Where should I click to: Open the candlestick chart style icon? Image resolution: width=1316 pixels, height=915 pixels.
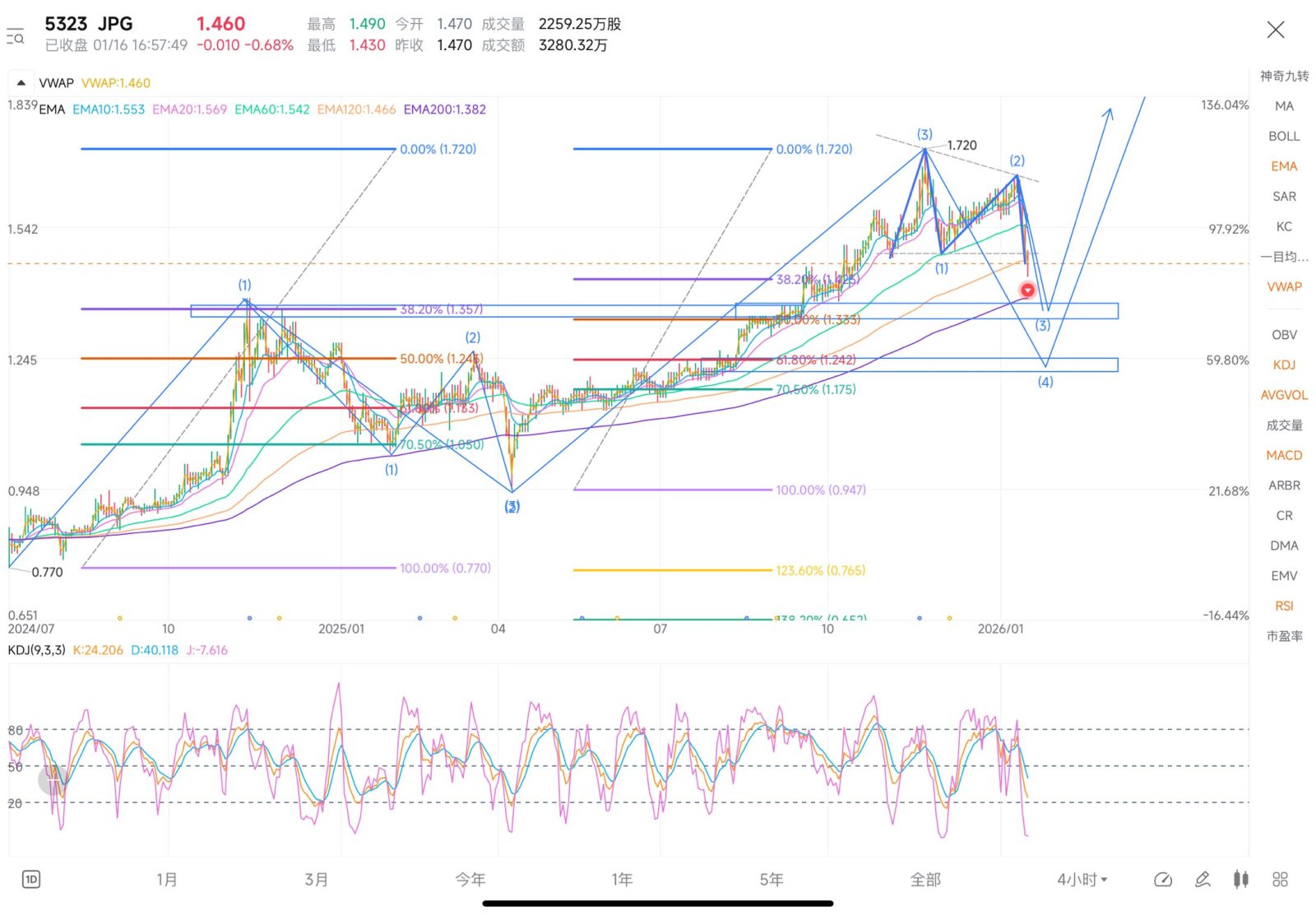tap(1241, 880)
